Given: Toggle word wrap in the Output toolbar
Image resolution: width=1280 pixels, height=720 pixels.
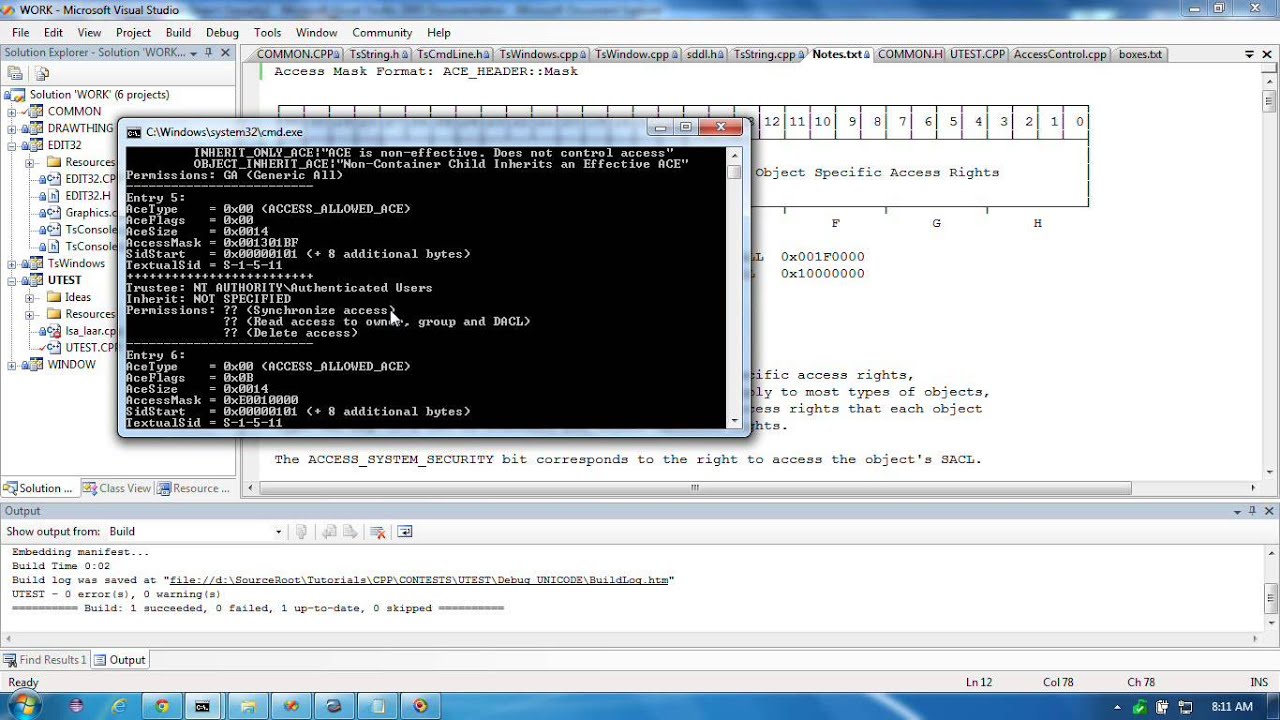Looking at the screenshot, I should coord(405,532).
